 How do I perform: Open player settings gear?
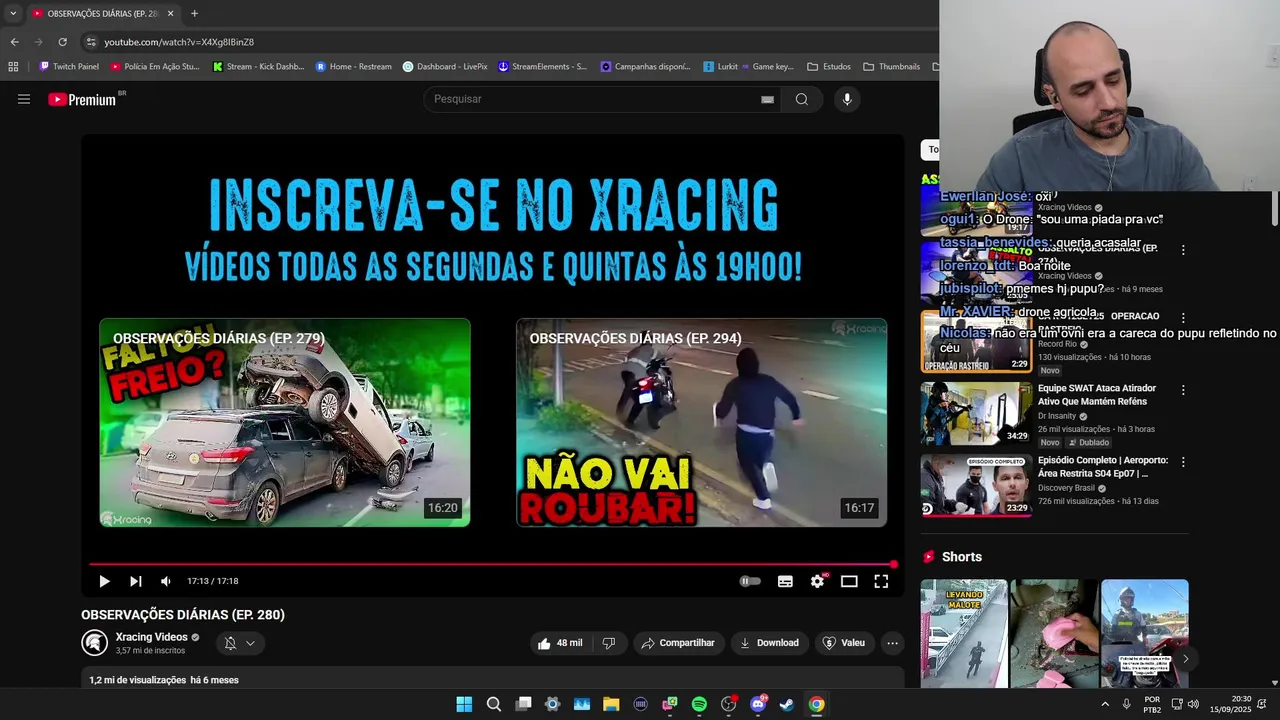818,581
